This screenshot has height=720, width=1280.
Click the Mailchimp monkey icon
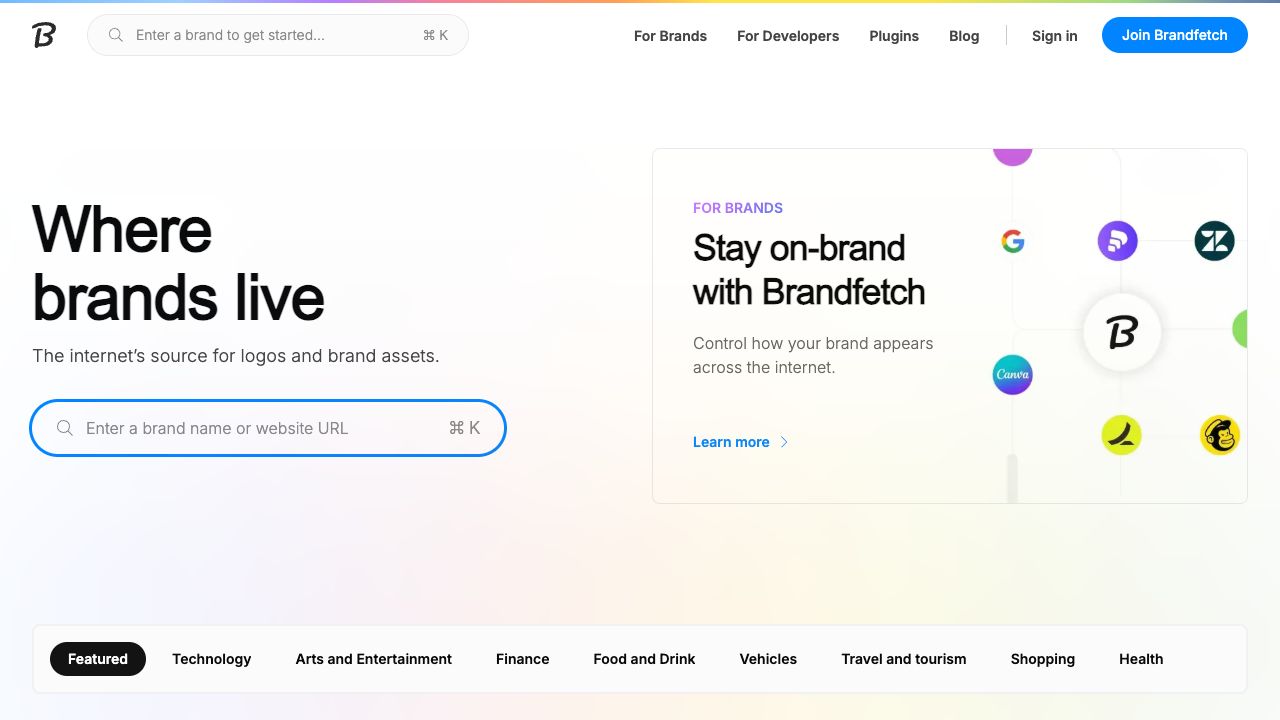(1220, 435)
